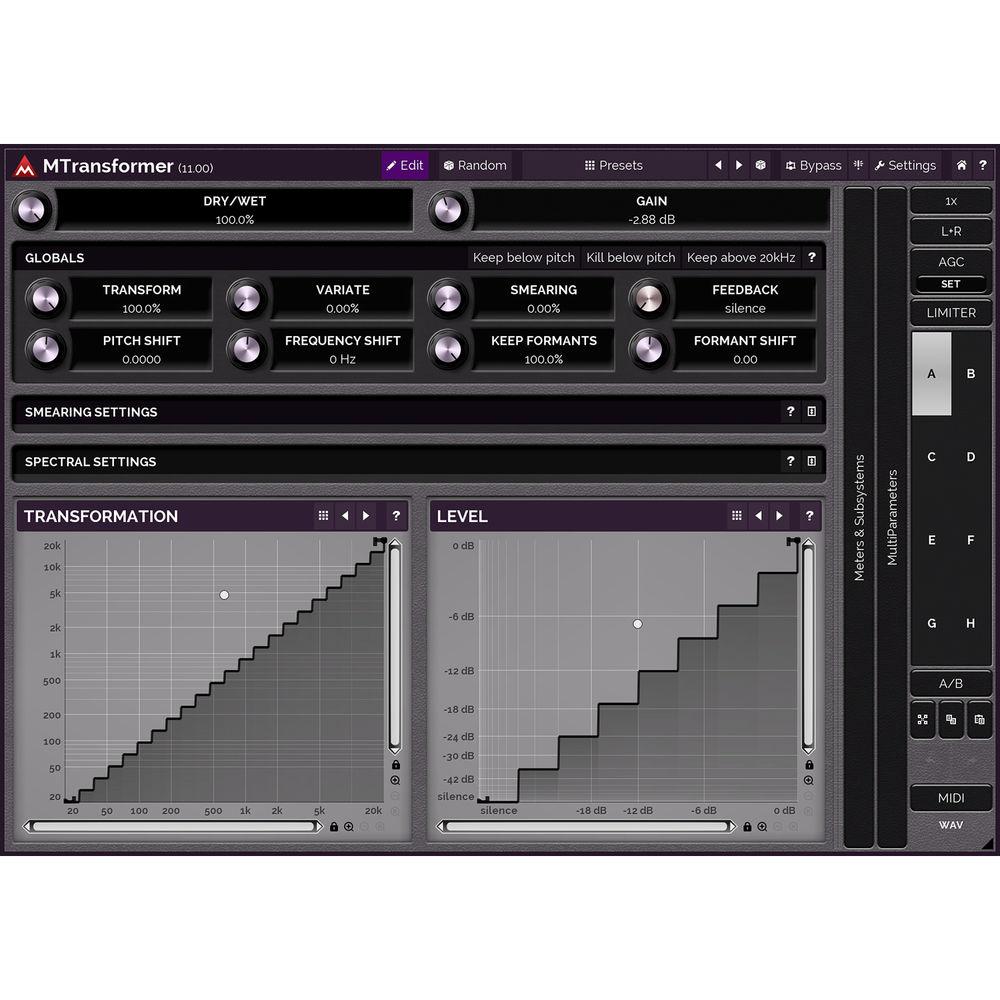Open presets grid for the Level panel

click(736, 516)
